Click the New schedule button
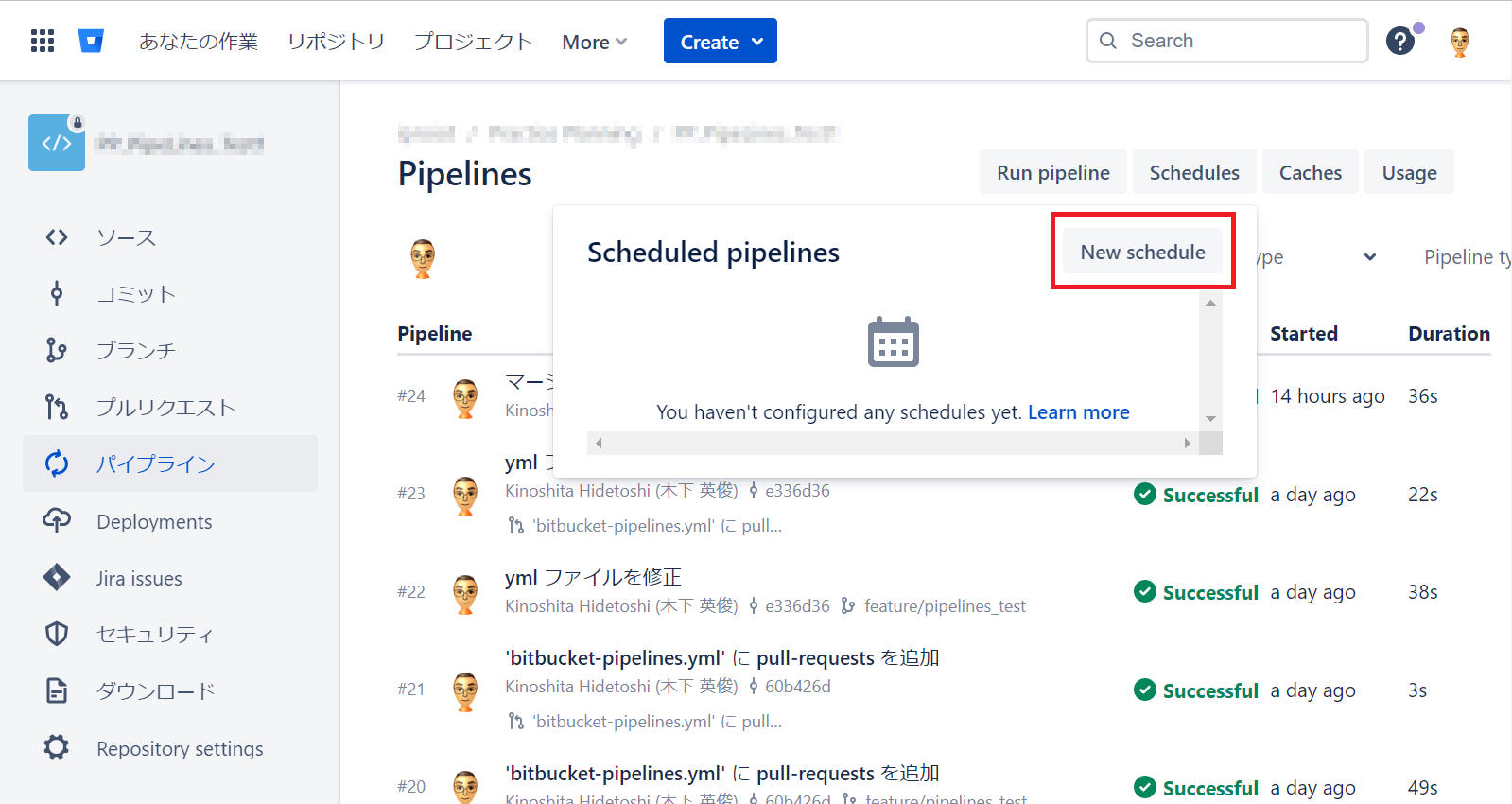This screenshot has width=1512, height=804. click(x=1142, y=252)
